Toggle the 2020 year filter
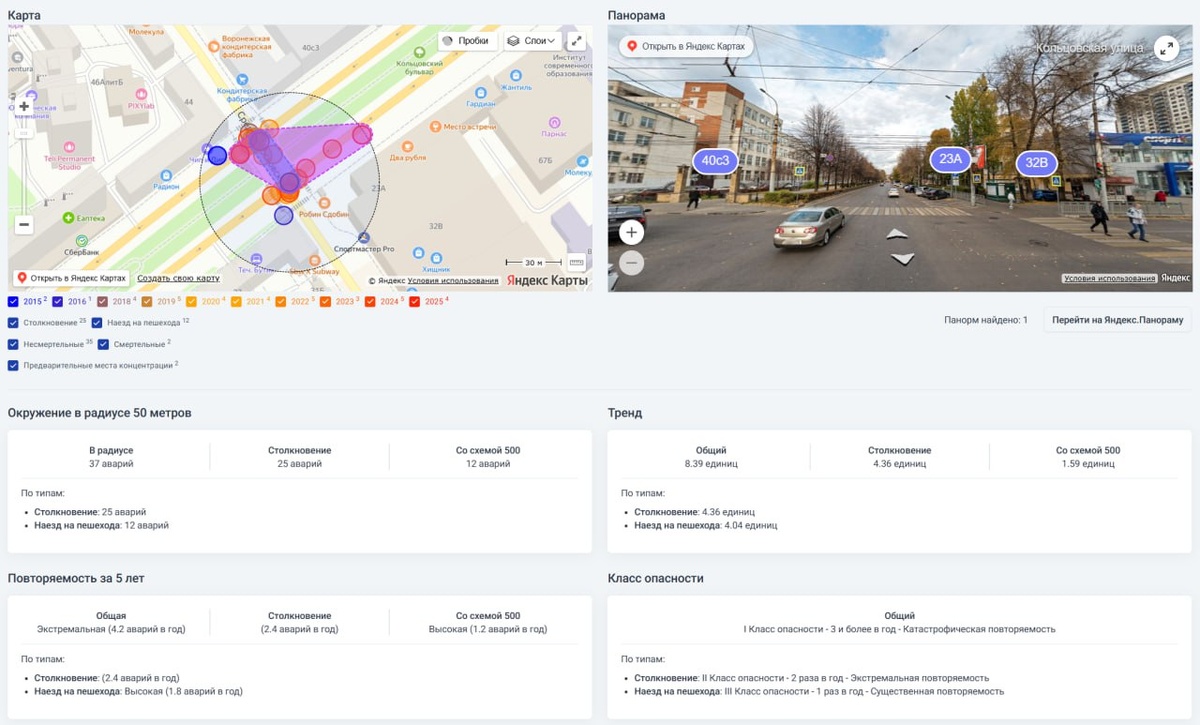Screen dimensions: 1200x725 click(192, 301)
